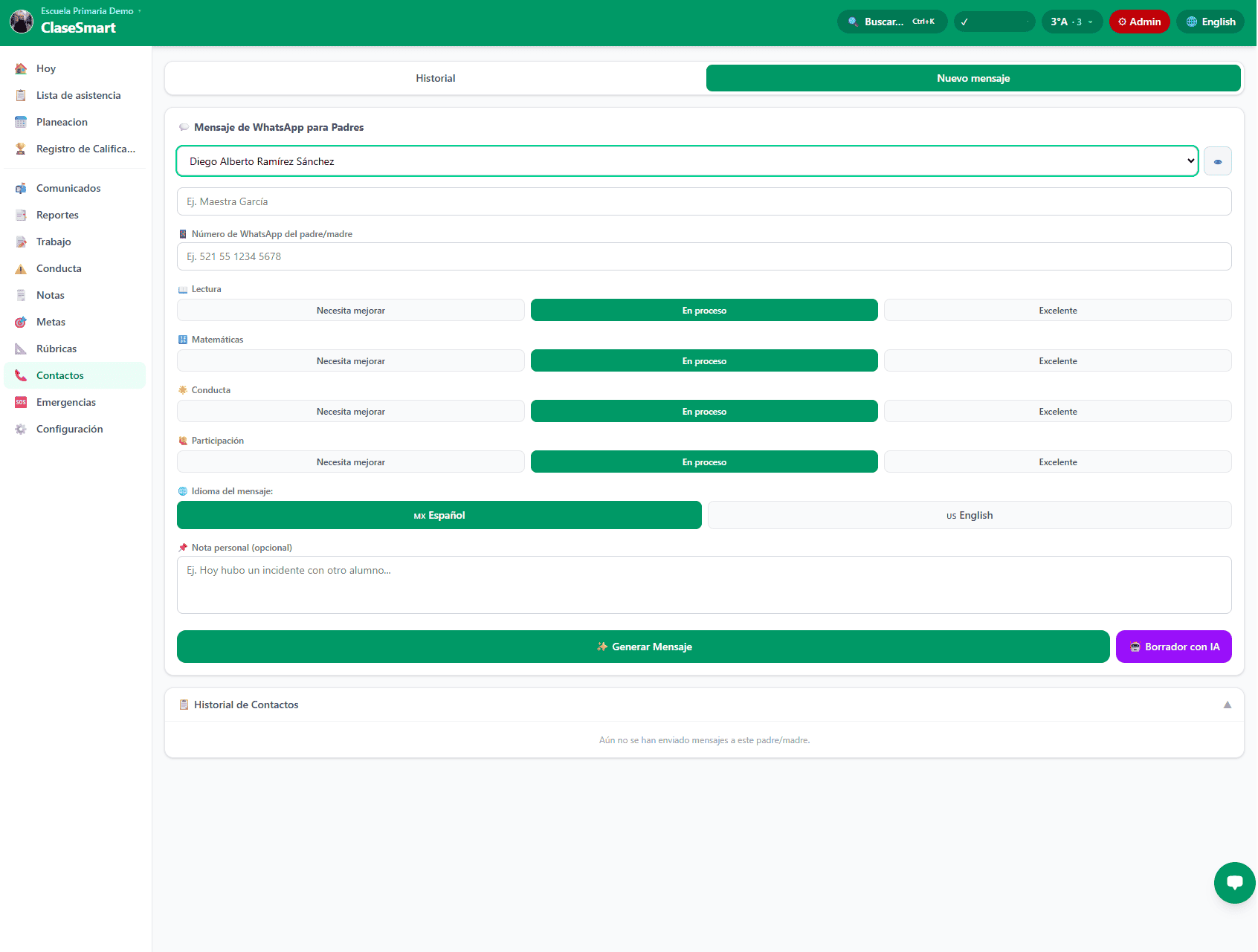Screen dimensions: 1258x952
Task: Click the Comunicados mailbox icon
Action: pyautogui.click(x=21, y=188)
